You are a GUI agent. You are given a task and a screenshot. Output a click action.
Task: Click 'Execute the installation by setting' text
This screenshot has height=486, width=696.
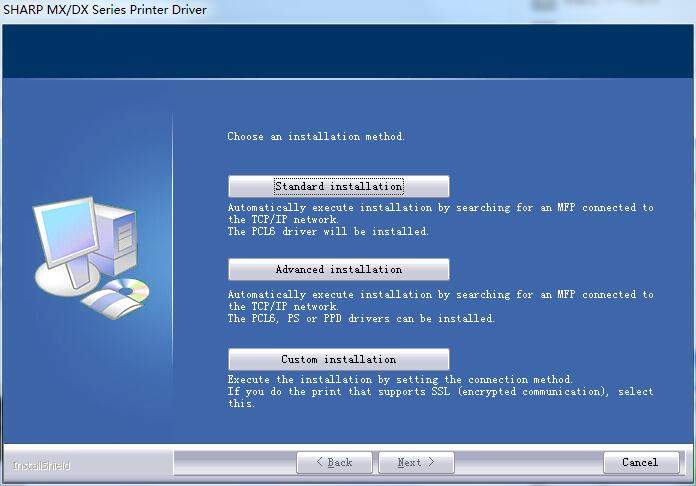coord(400,380)
